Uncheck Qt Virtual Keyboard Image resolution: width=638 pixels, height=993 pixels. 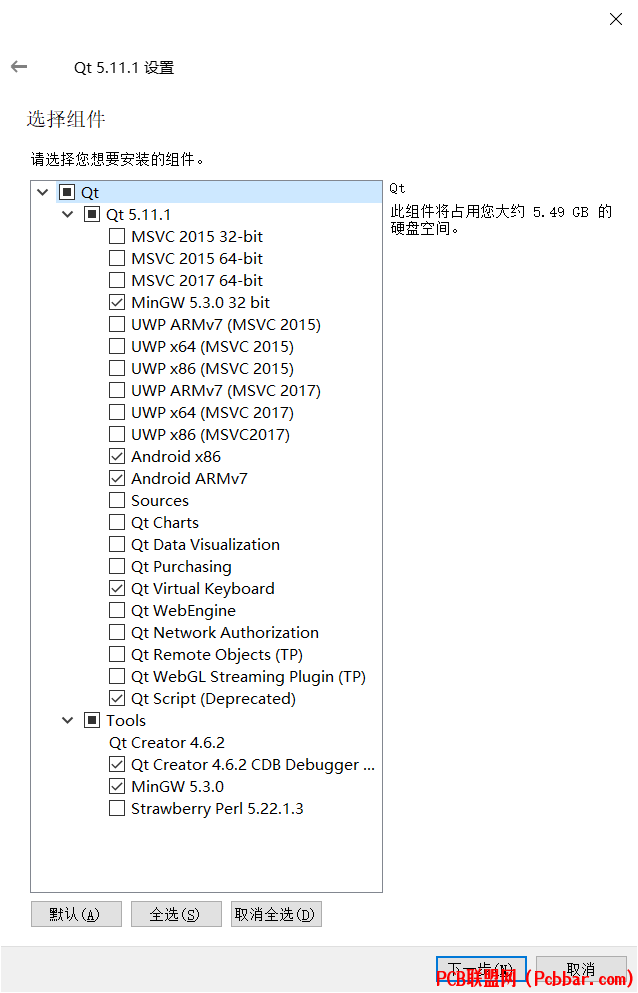tap(117, 588)
